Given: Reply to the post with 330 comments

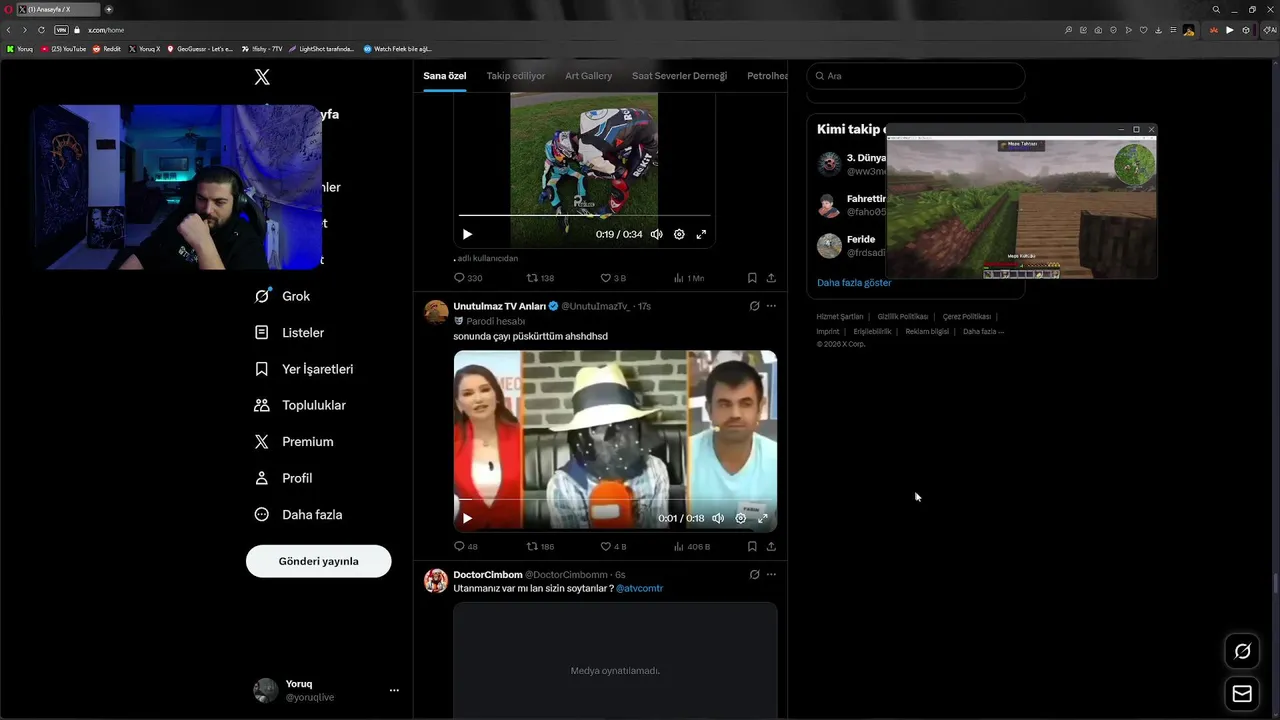Looking at the screenshot, I should coord(468,278).
